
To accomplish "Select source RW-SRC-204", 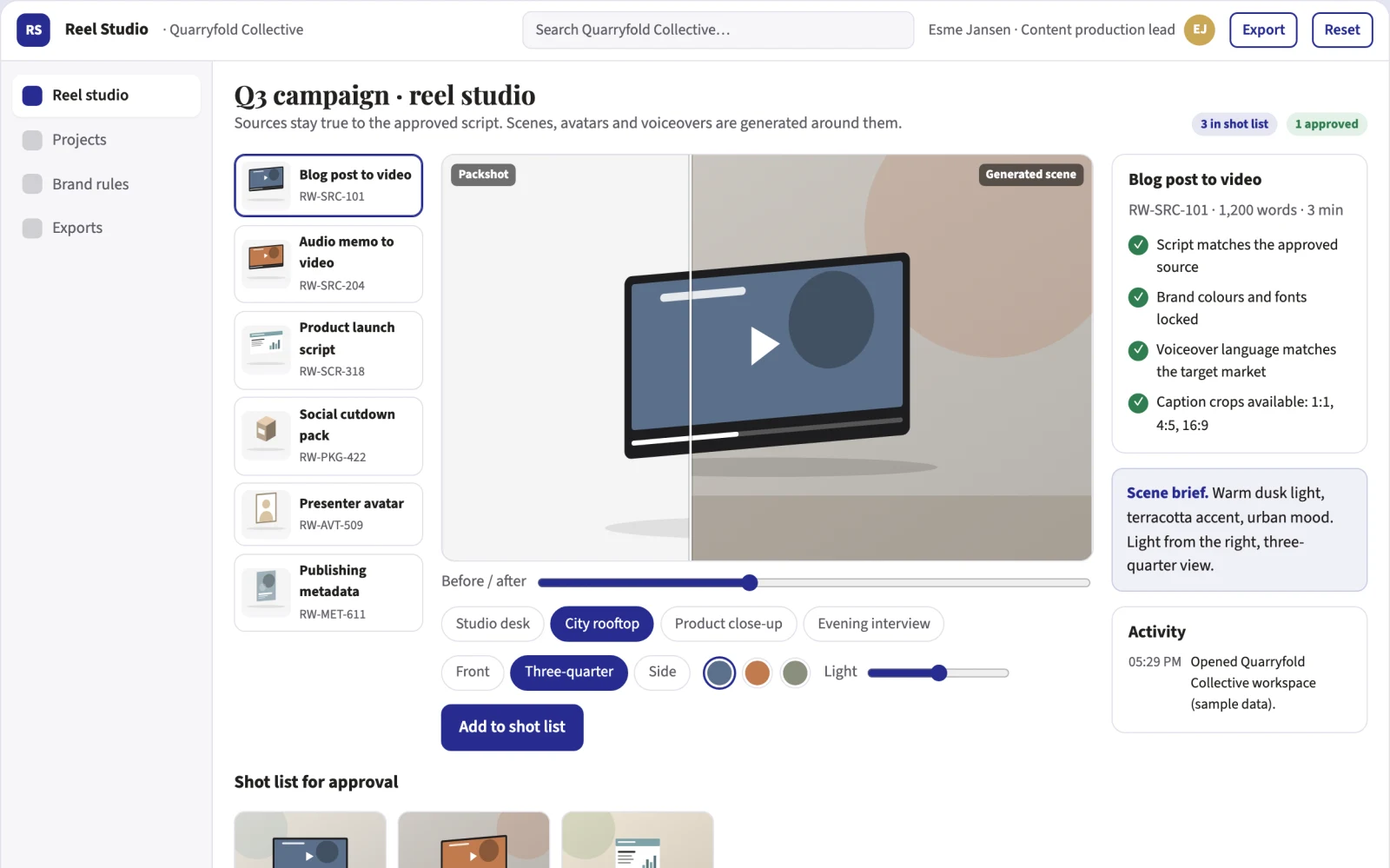I will [328, 264].
